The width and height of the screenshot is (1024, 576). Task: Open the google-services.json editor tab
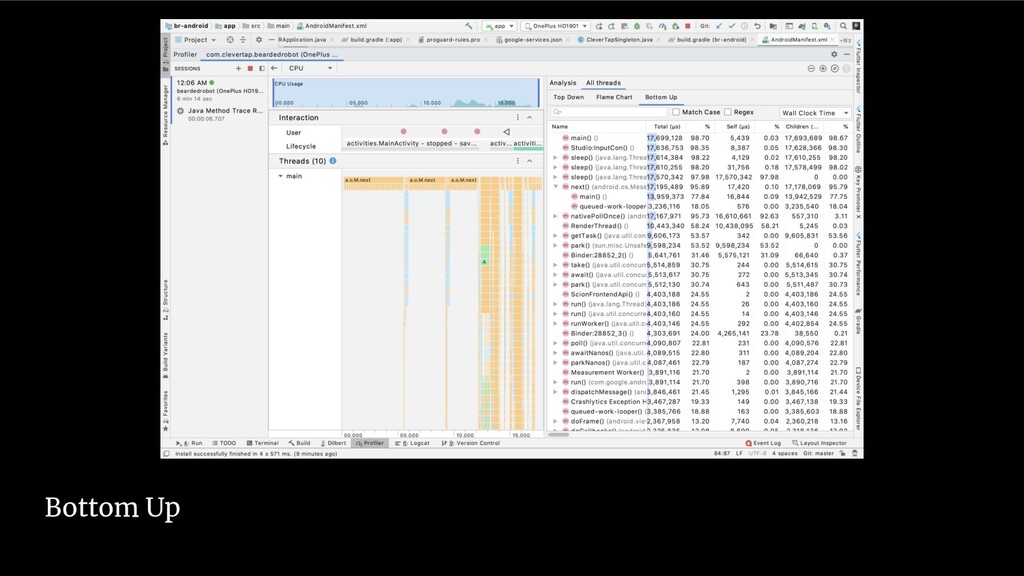click(532, 40)
